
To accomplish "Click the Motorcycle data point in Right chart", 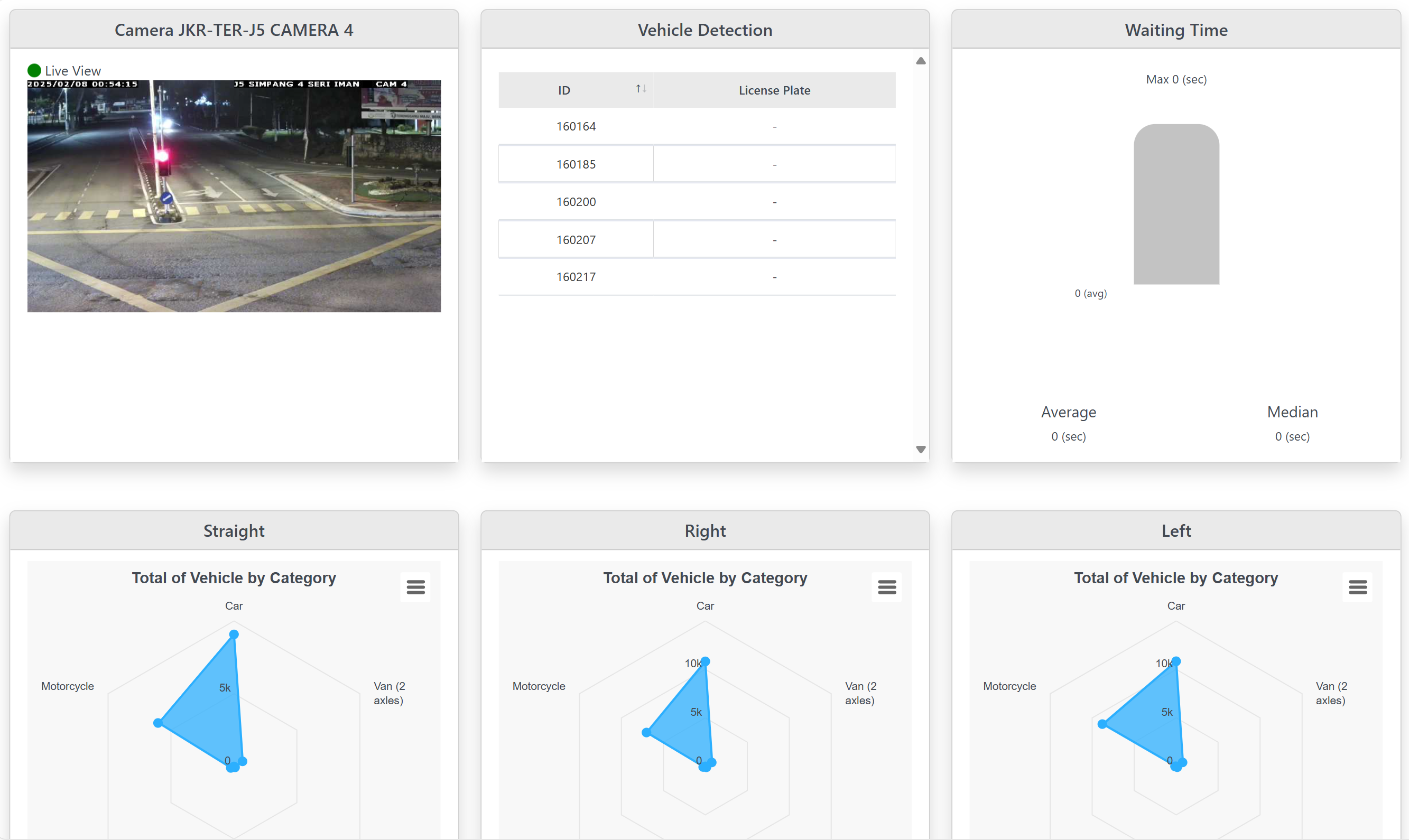I will click(646, 732).
